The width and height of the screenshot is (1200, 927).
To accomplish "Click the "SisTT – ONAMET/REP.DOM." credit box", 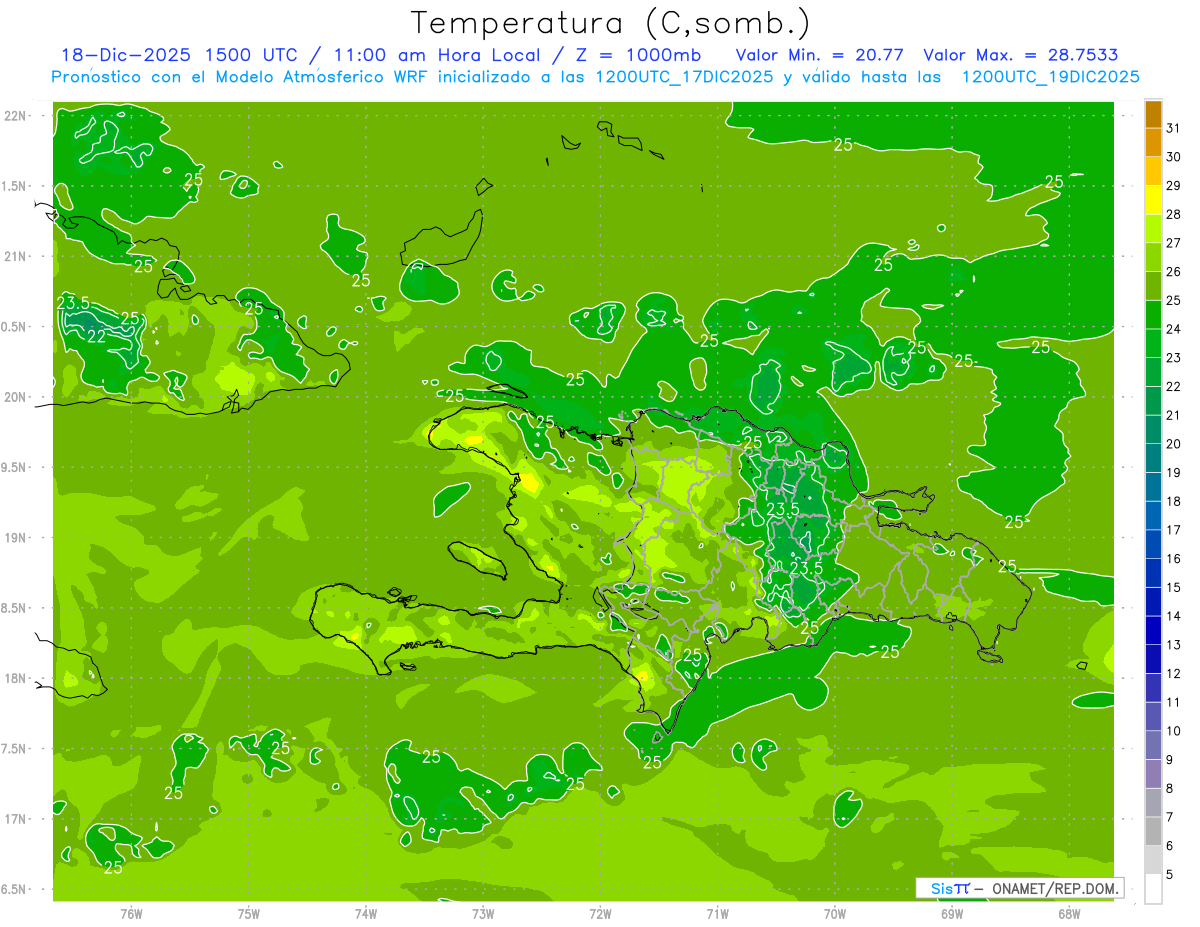I will 1019,888.
